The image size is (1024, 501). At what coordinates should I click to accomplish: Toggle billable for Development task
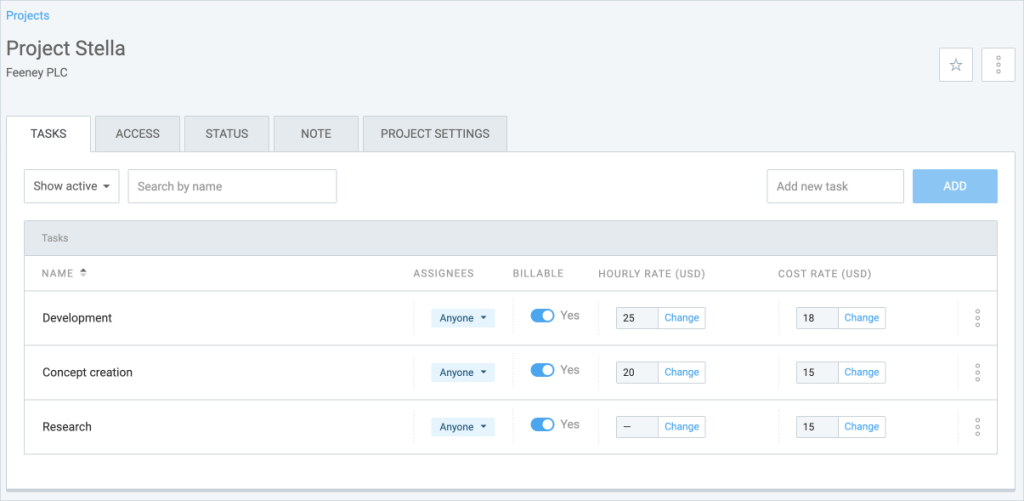[542, 315]
